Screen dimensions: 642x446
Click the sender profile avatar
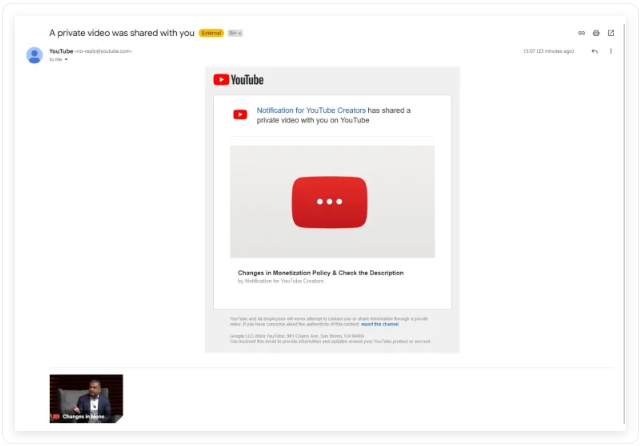[34, 55]
